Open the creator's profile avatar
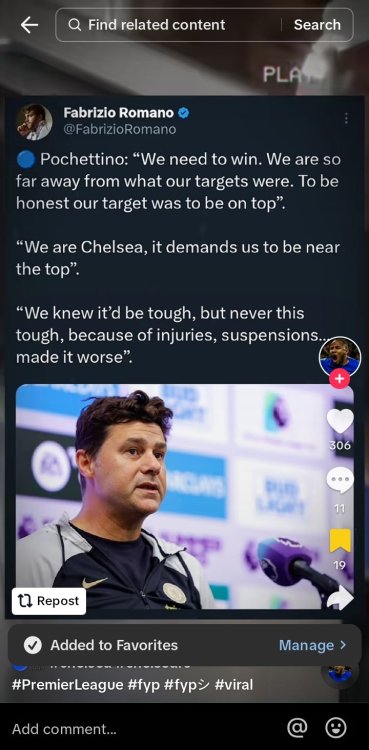The height and width of the screenshot is (750, 369). click(340, 357)
